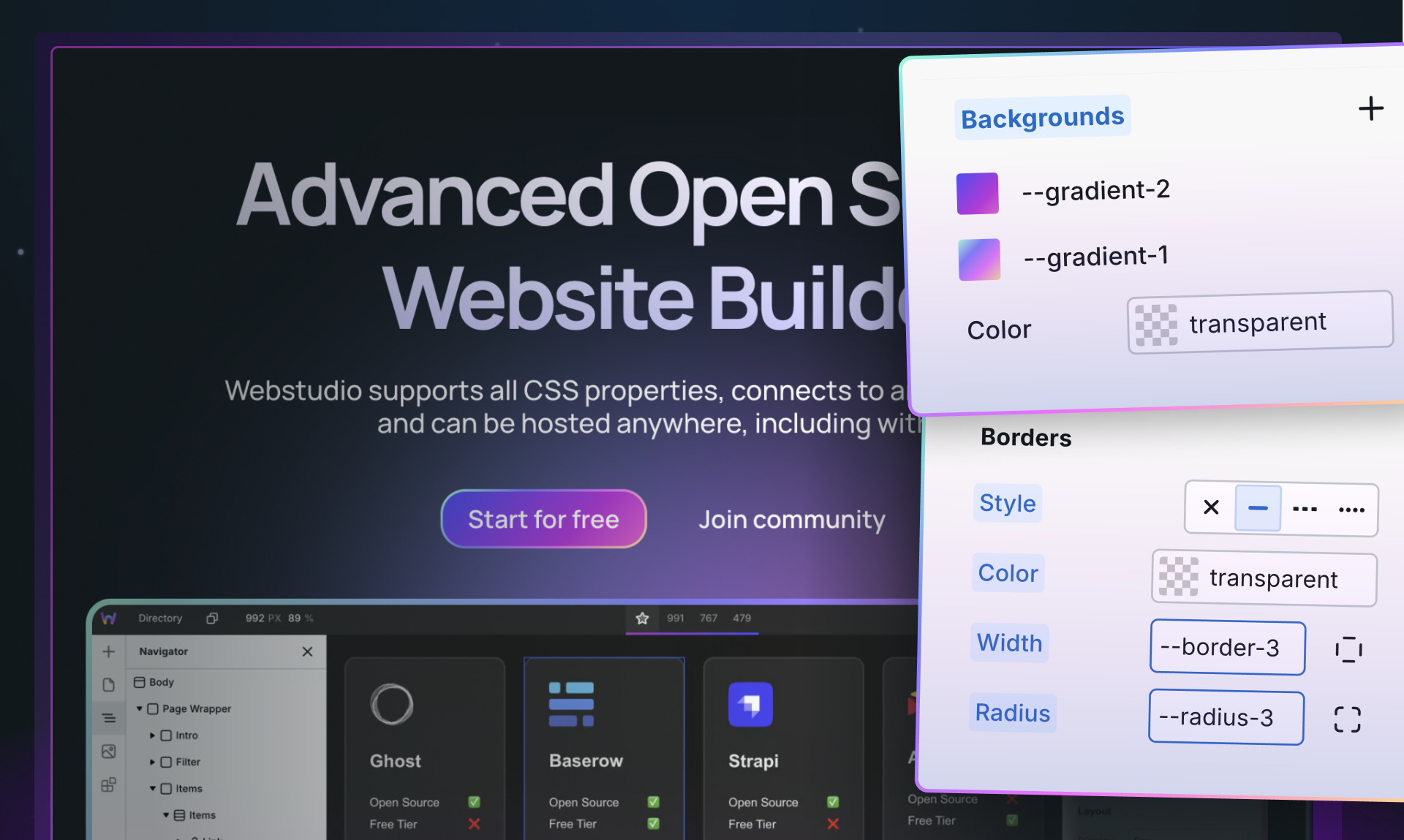Image resolution: width=1404 pixels, height=840 pixels.
Task: Expand the Intro tree item
Action: click(x=152, y=735)
